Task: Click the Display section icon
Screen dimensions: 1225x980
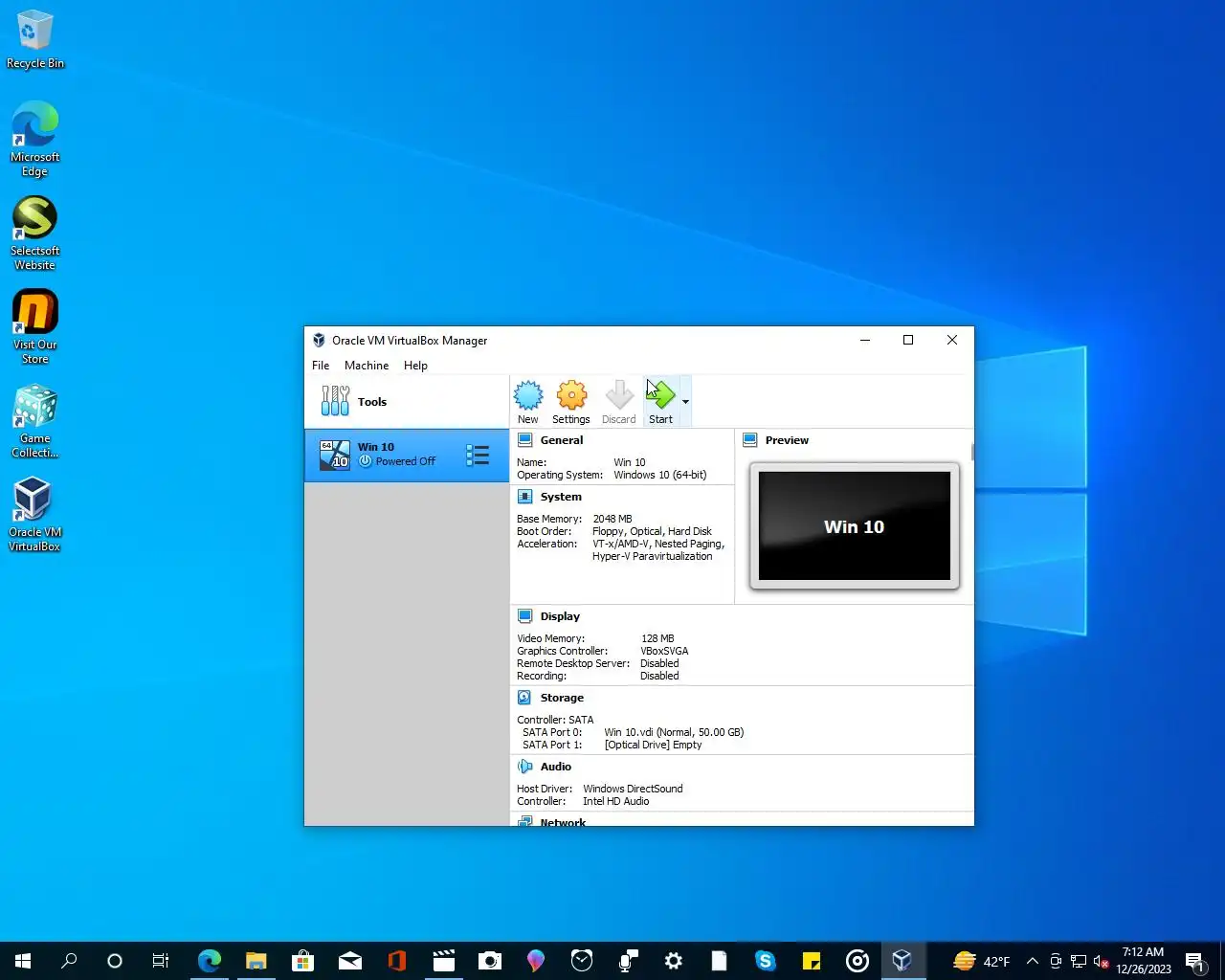Action: tap(525, 616)
